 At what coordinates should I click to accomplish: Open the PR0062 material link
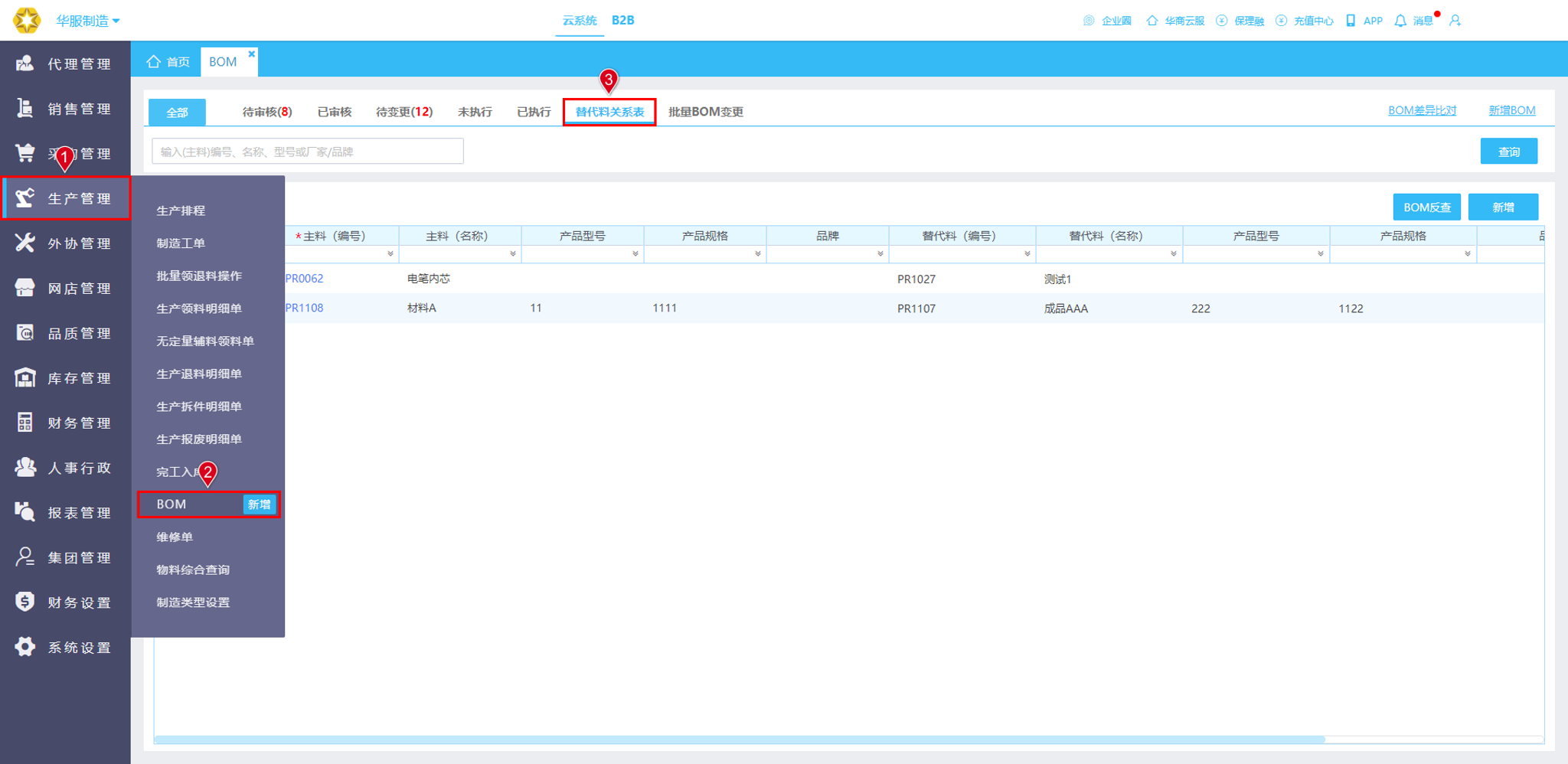click(x=304, y=279)
